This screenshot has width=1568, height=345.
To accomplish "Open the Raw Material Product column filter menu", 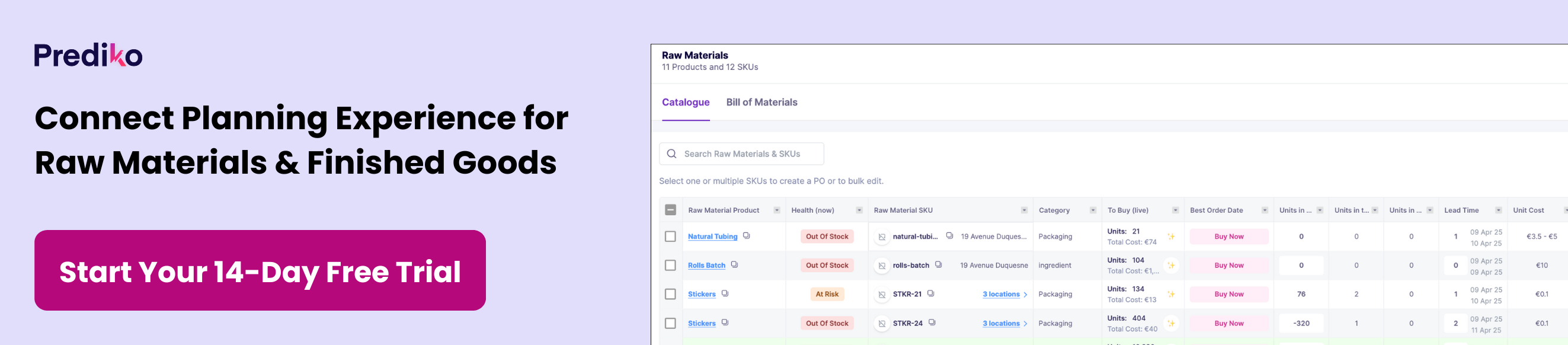I will [776, 210].
